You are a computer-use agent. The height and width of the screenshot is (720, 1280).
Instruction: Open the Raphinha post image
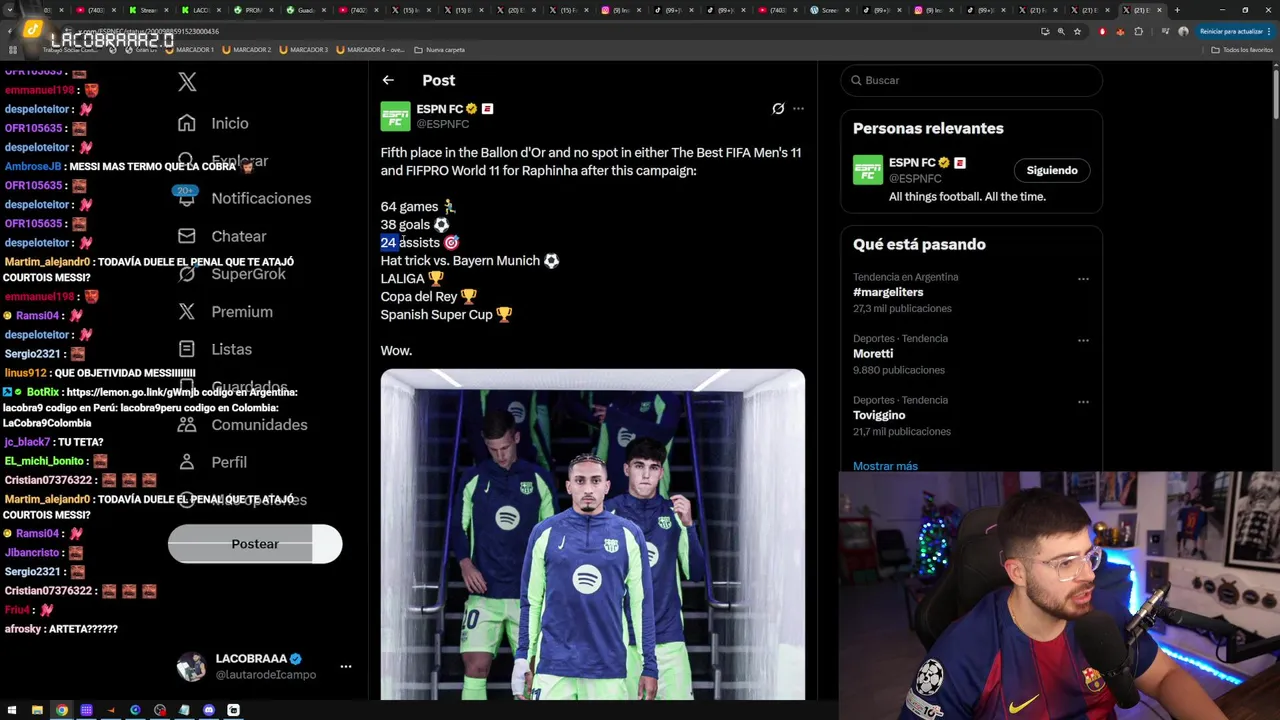[x=592, y=535]
